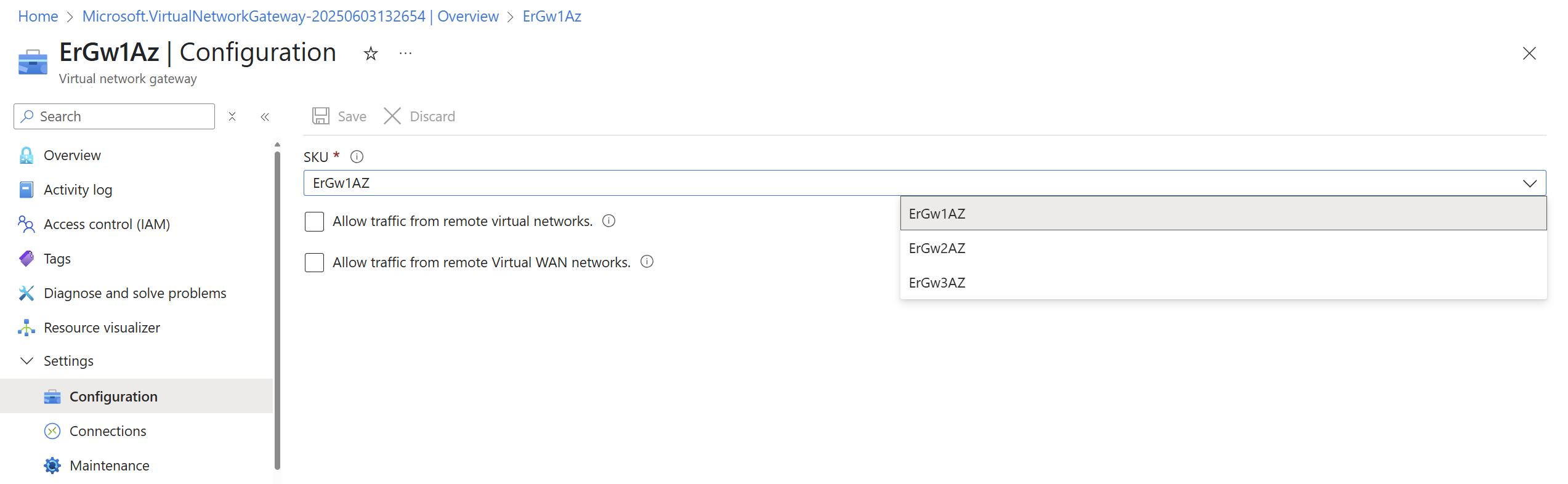Open the Activity log pane

pyautogui.click(x=78, y=189)
